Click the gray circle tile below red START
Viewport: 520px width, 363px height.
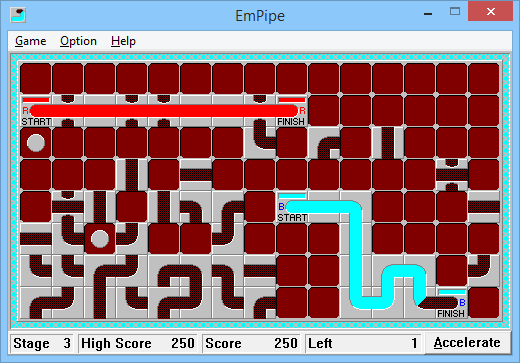click(36, 143)
